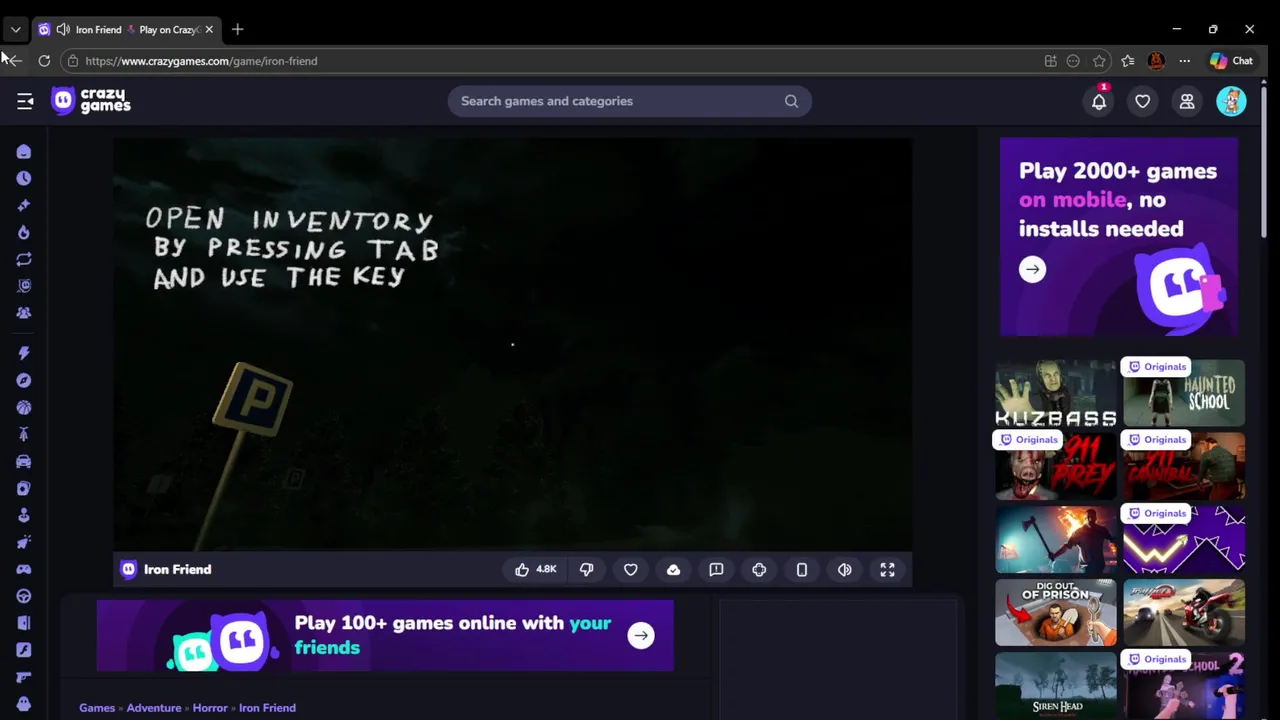Open the motorcycle racing game thumbnail
The width and height of the screenshot is (1280, 720).
coord(1184,612)
